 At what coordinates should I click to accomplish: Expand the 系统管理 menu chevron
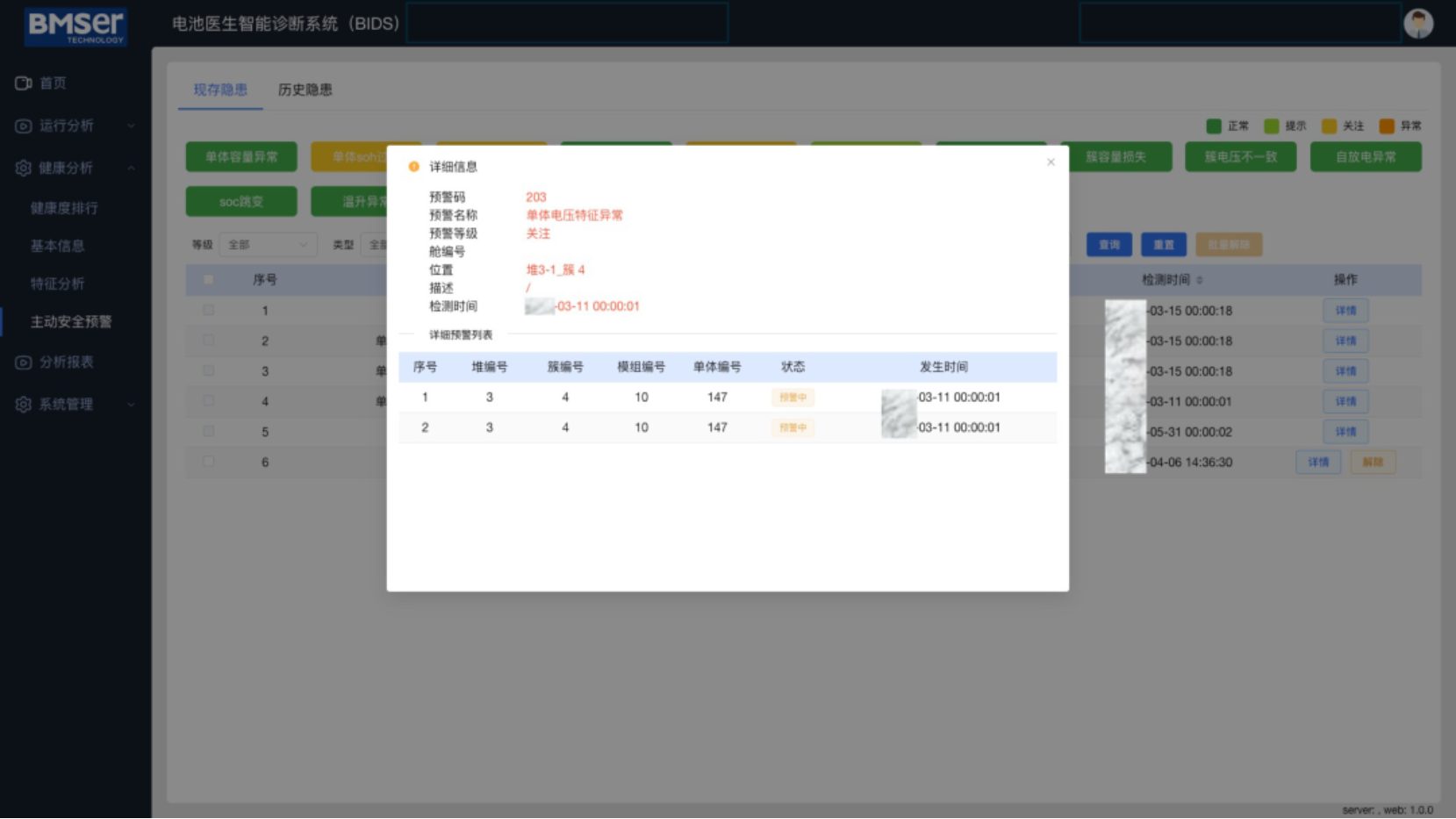tap(131, 404)
